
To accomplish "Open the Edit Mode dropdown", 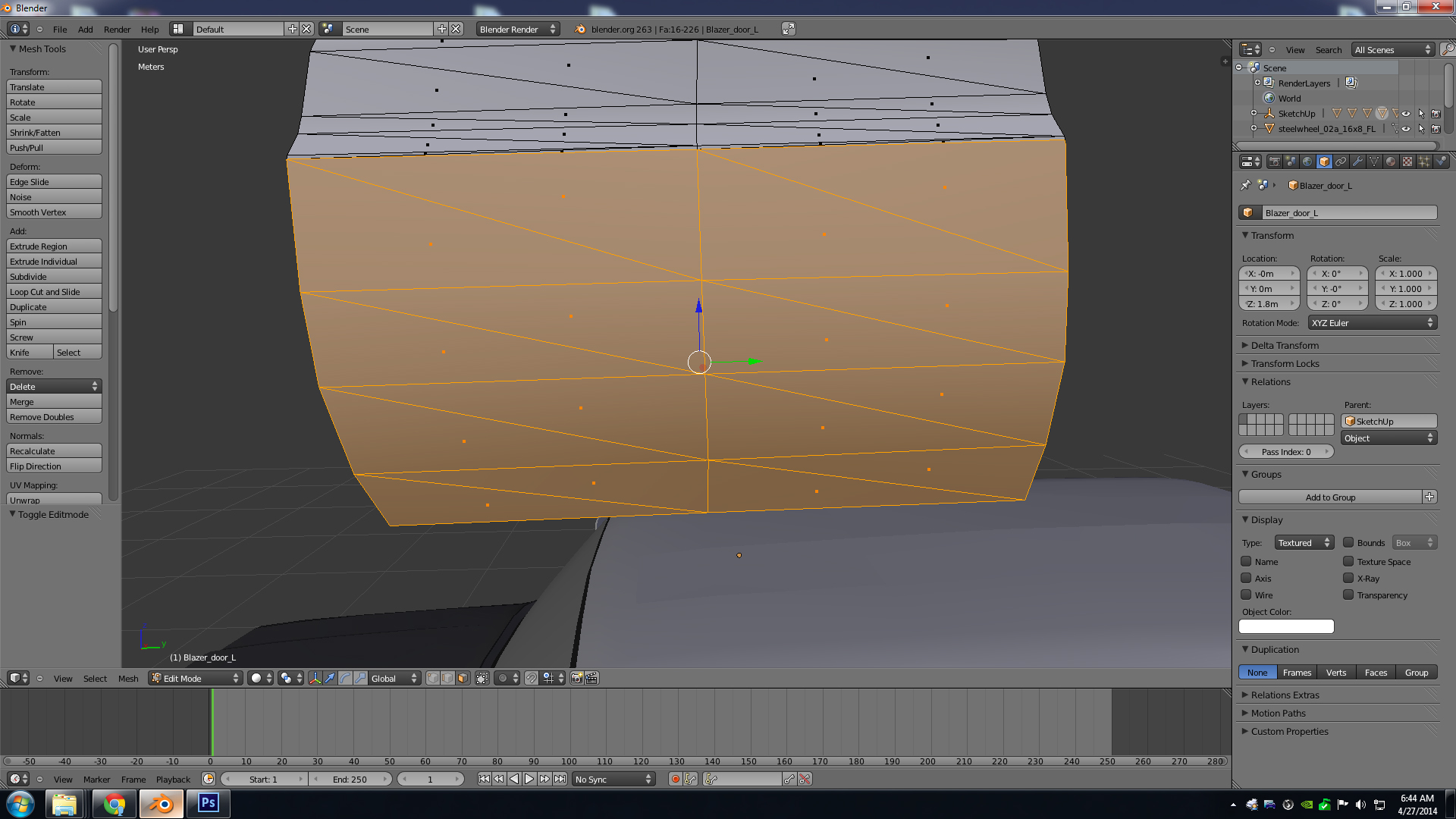I will coord(195,679).
